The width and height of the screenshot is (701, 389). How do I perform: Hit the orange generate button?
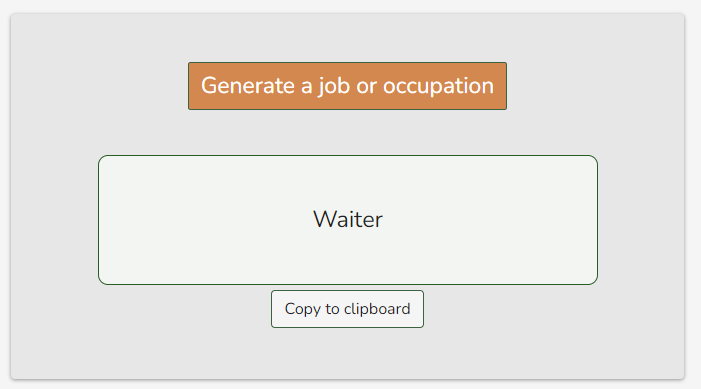click(347, 86)
